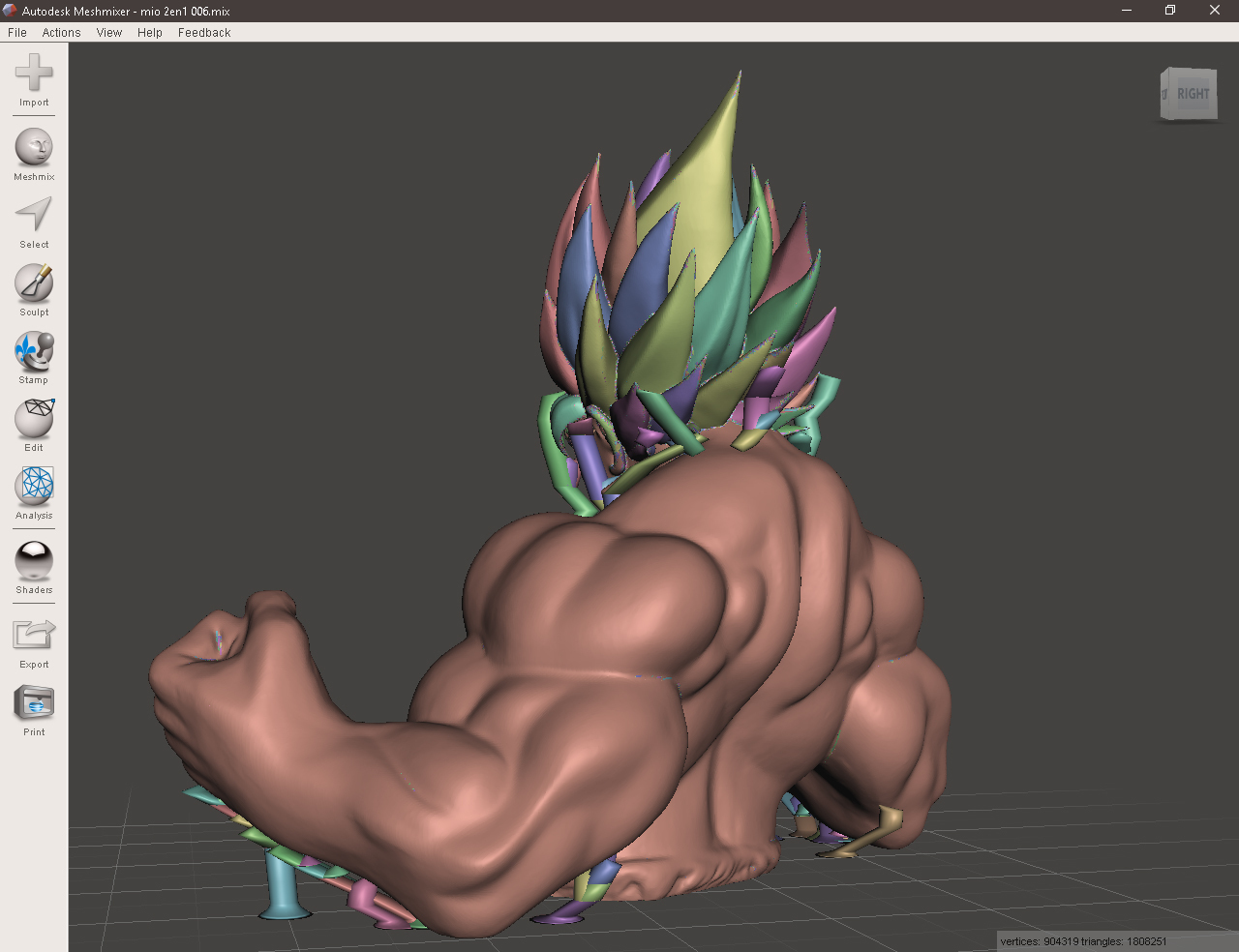1239x952 pixels.
Task: Open the File menu
Action: [x=17, y=32]
